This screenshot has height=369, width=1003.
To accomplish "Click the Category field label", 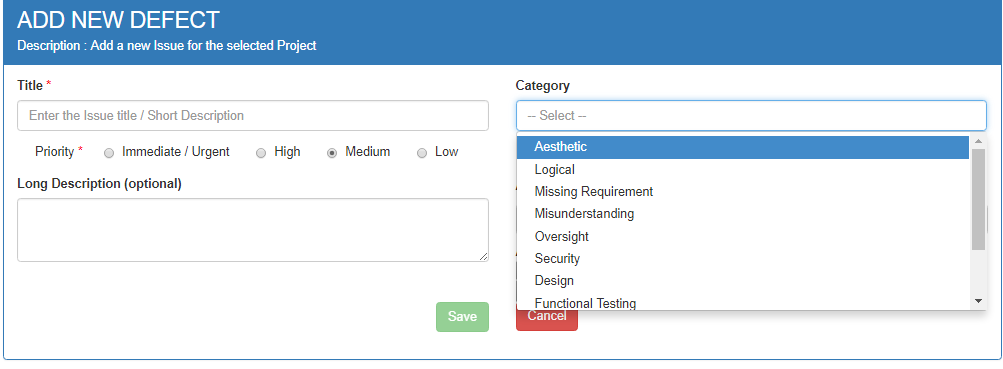I will coord(542,86).
